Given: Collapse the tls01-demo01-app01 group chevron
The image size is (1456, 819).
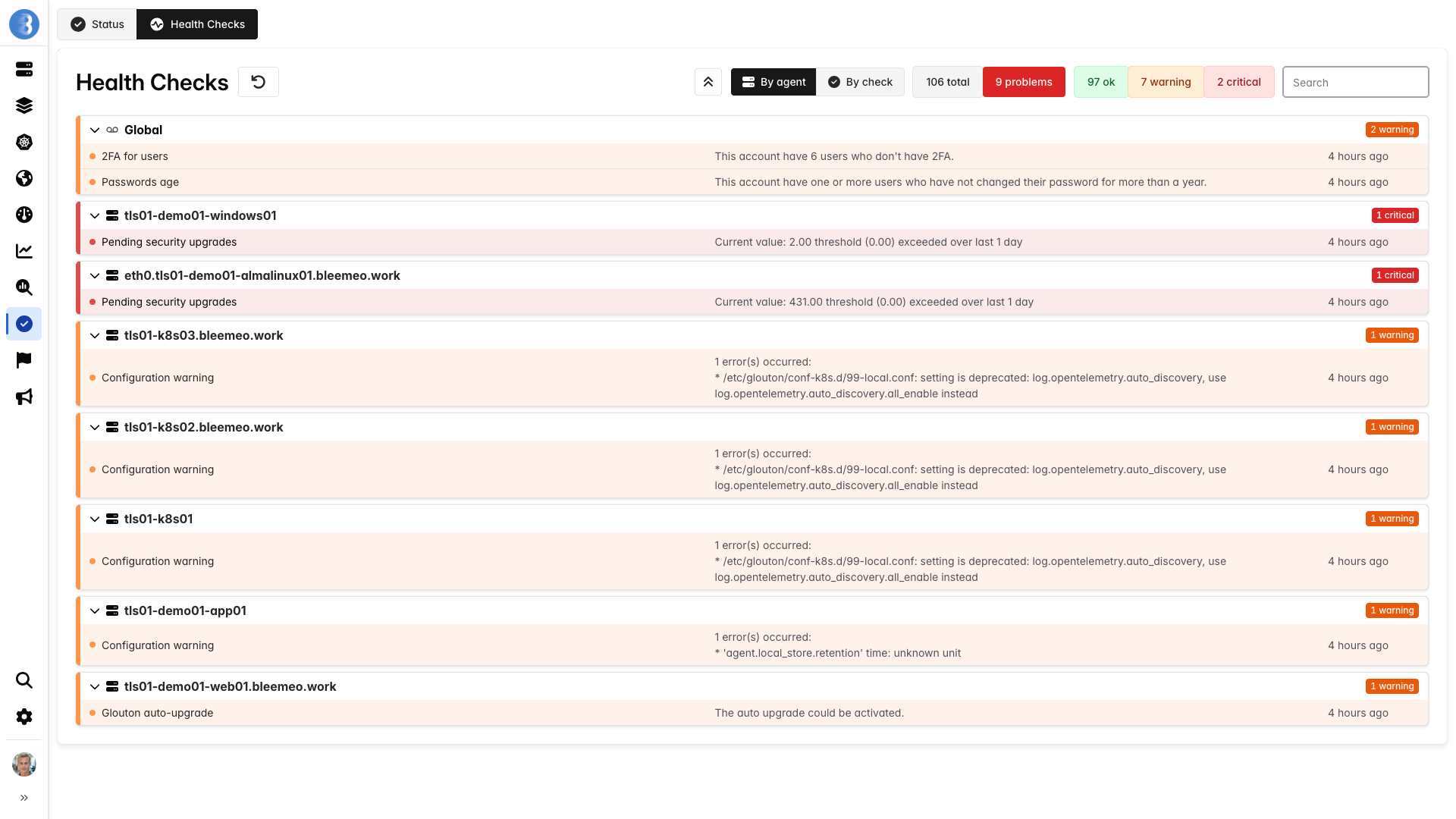Looking at the screenshot, I should 95,610.
